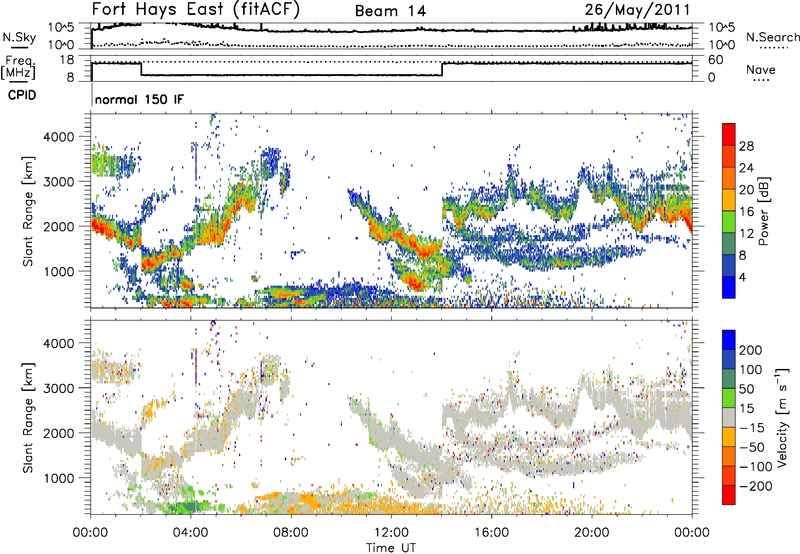Click the light green 12–16 dB Power colorbar segment
The image size is (800, 554).
pos(729,222)
